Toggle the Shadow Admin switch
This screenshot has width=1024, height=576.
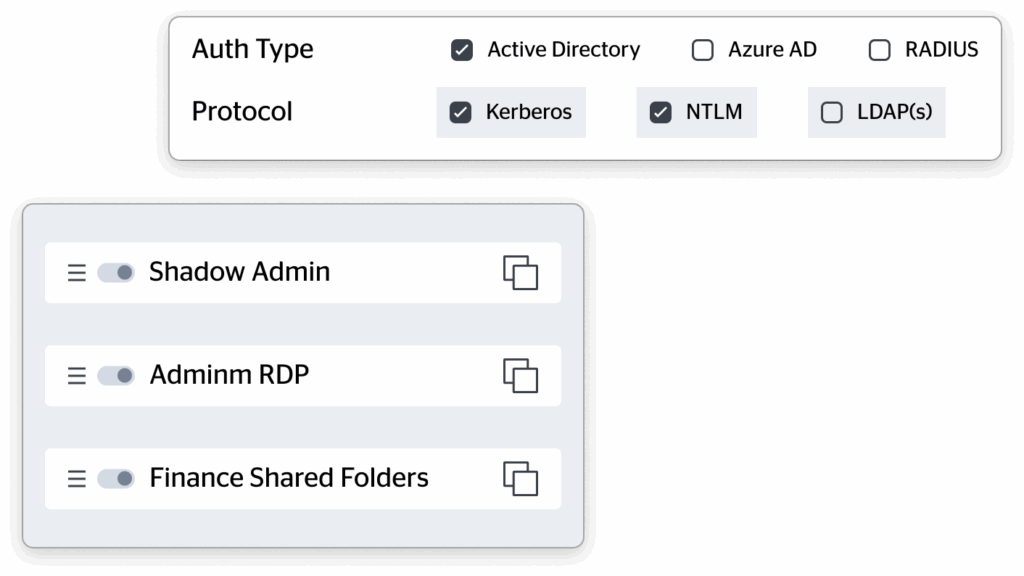pos(116,273)
